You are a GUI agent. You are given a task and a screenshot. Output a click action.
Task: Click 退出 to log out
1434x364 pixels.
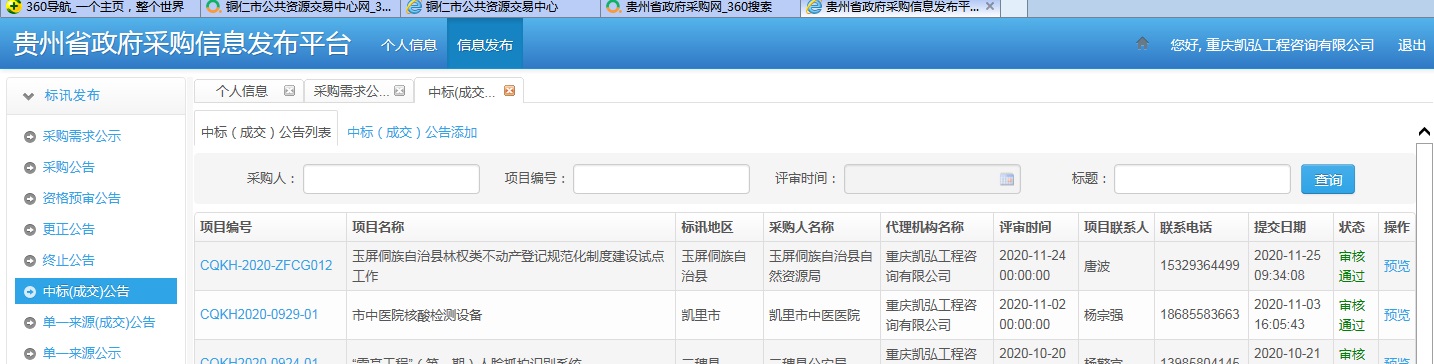pos(1411,45)
